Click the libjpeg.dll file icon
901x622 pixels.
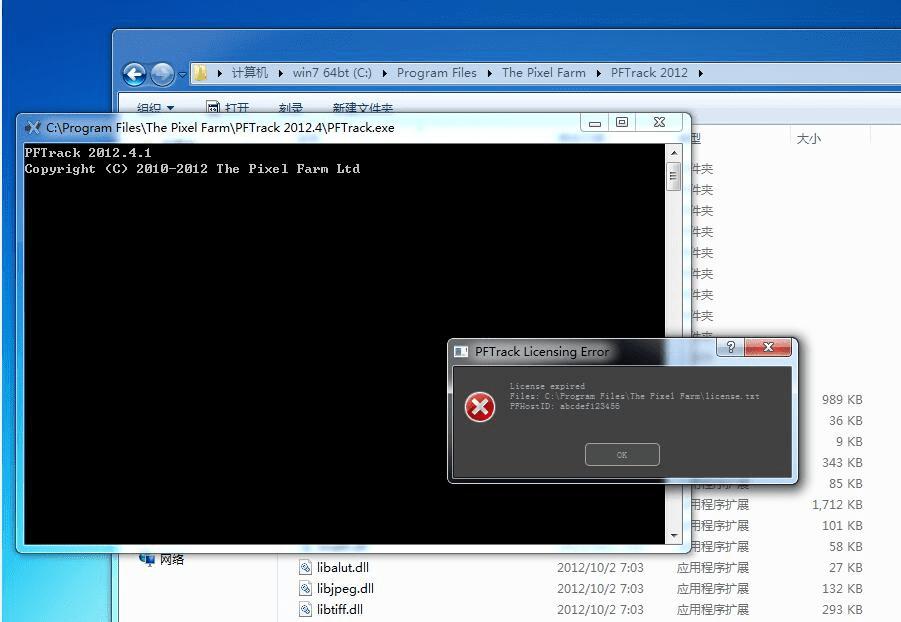click(305, 589)
